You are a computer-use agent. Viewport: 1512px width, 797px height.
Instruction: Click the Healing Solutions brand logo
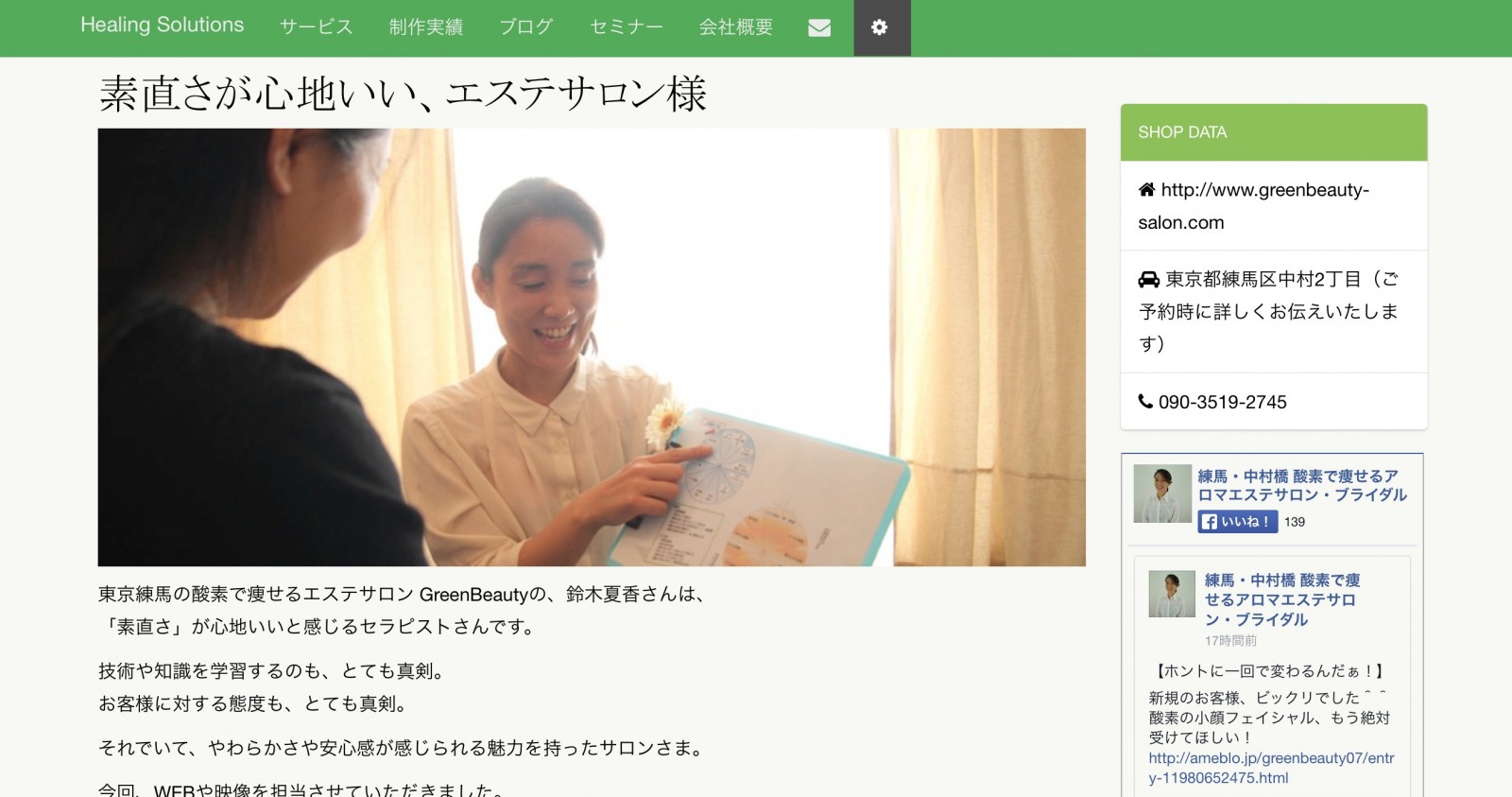click(x=163, y=26)
